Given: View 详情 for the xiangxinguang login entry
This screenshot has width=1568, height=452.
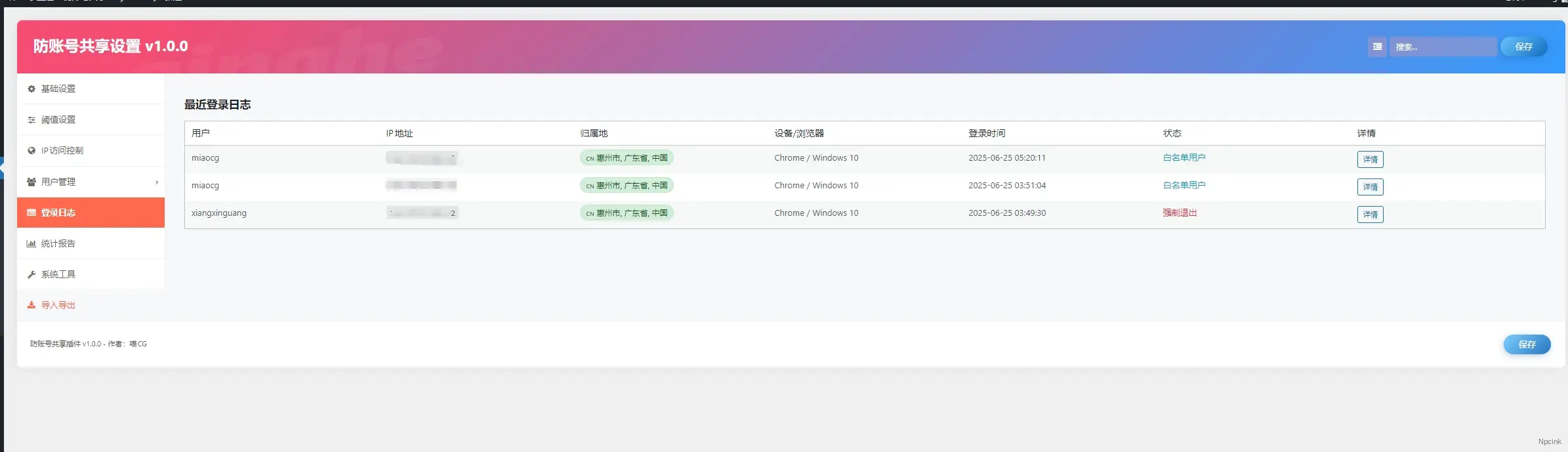Looking at the screenshot, I should pyautogui.click(x=1370, y=215).
